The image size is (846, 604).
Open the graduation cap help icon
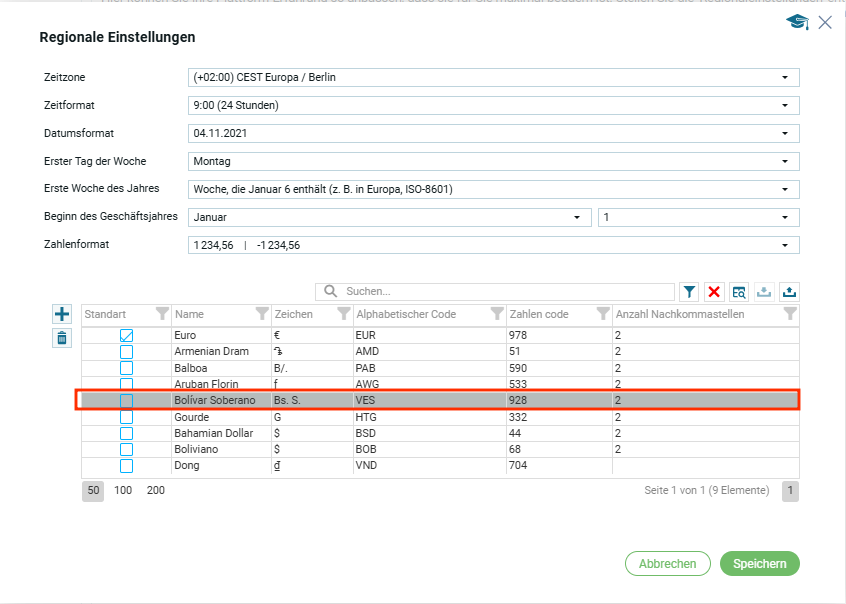coord(796,23)
